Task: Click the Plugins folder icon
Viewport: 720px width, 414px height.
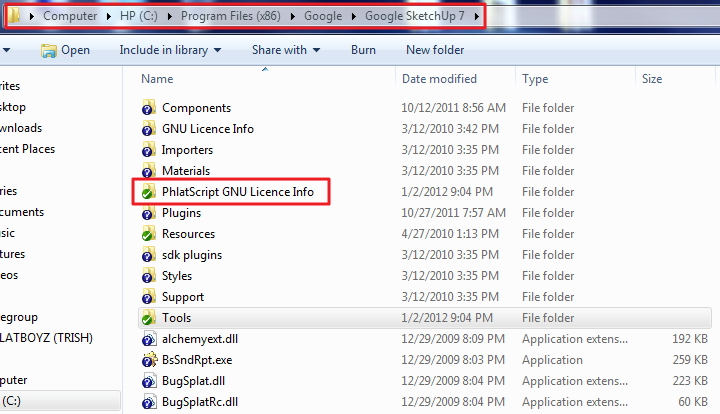Action: pos(148,213)
